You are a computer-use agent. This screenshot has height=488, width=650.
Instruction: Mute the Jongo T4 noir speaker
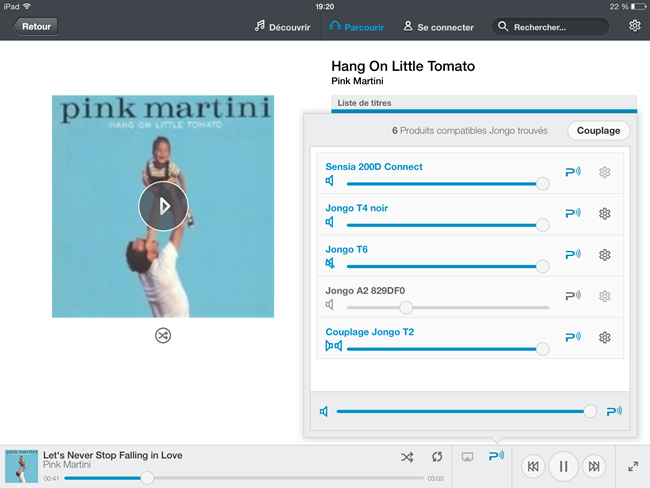(x=330, y=222)
